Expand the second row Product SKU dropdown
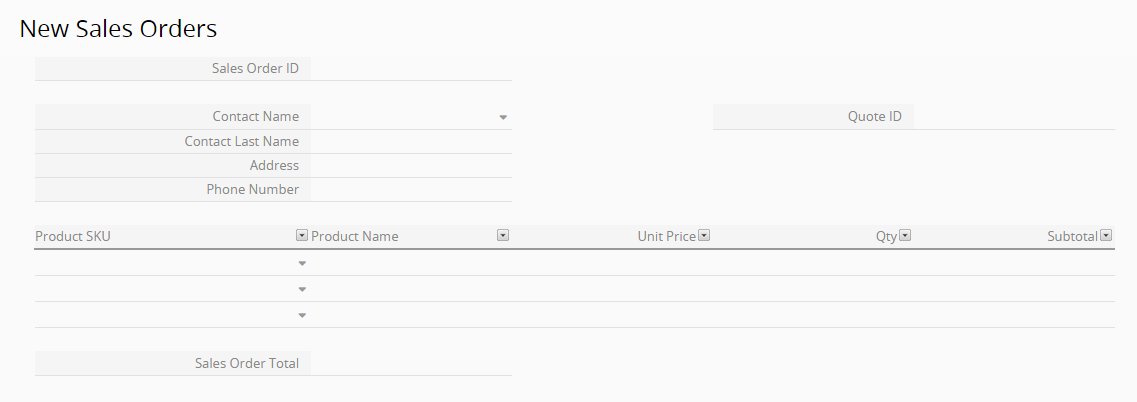This screenshot has height=402, width=1137. tap(302, 290)
